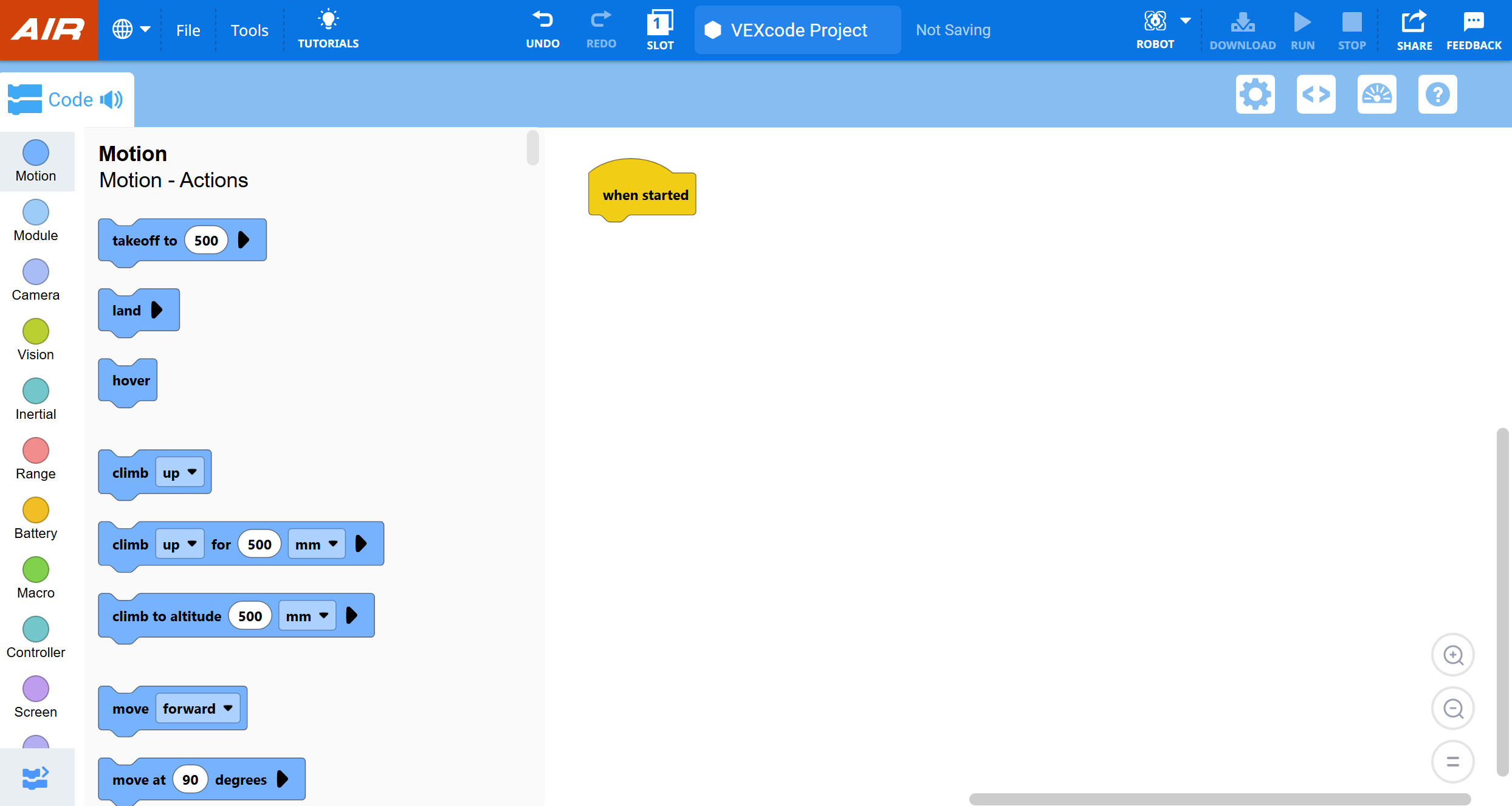Viewport: 1512px width, 806px height.
Task: Open the dashboard gauge monitor icon
Action: click(1376, 94)
